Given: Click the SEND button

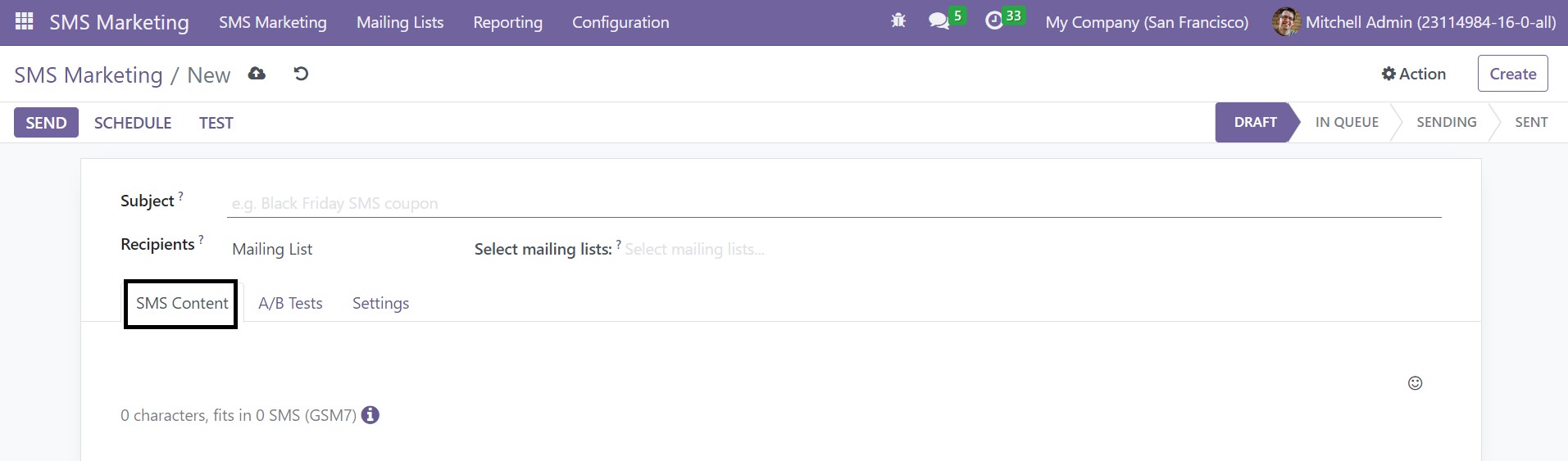Looking at the screenshot, I should [x=46, y=122].
